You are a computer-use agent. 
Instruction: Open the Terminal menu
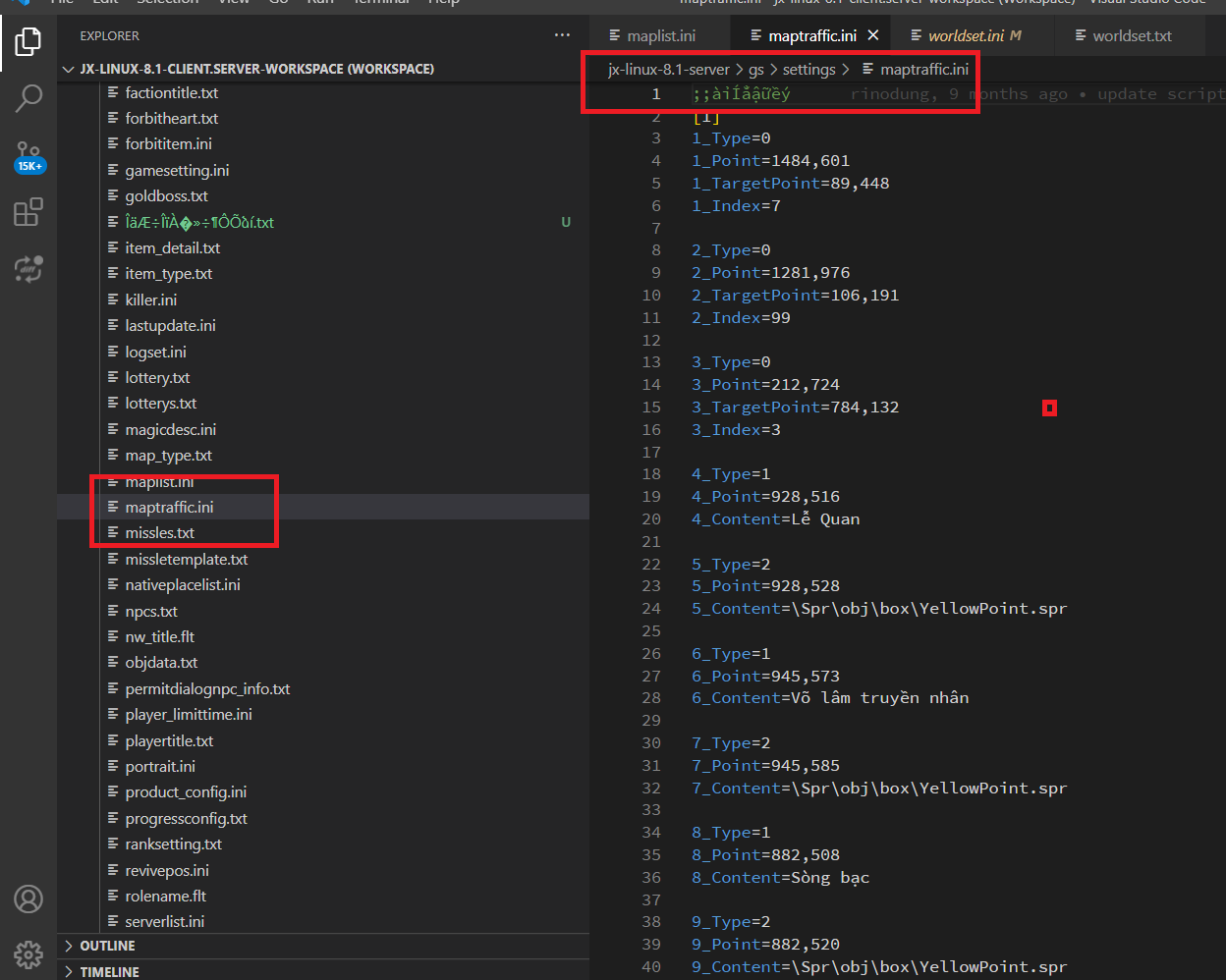pos(380,4)
